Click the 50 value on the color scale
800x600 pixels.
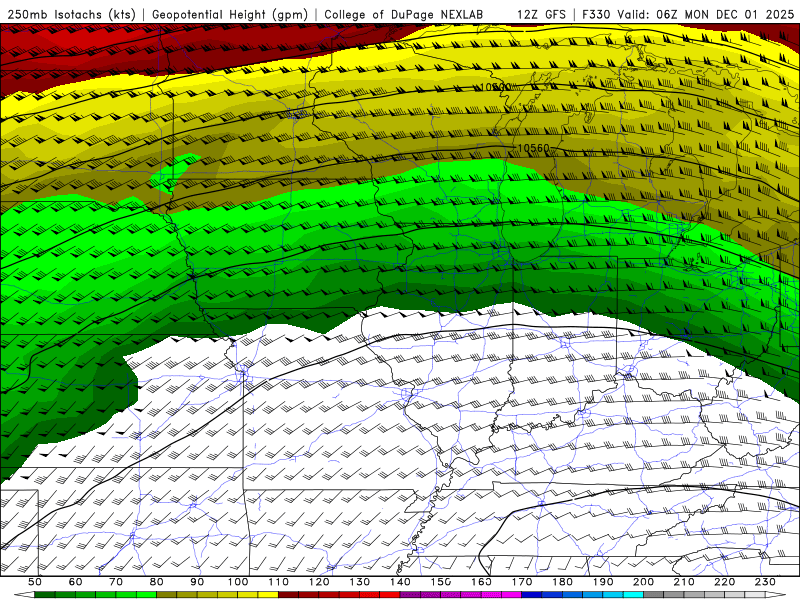[35, 582]
